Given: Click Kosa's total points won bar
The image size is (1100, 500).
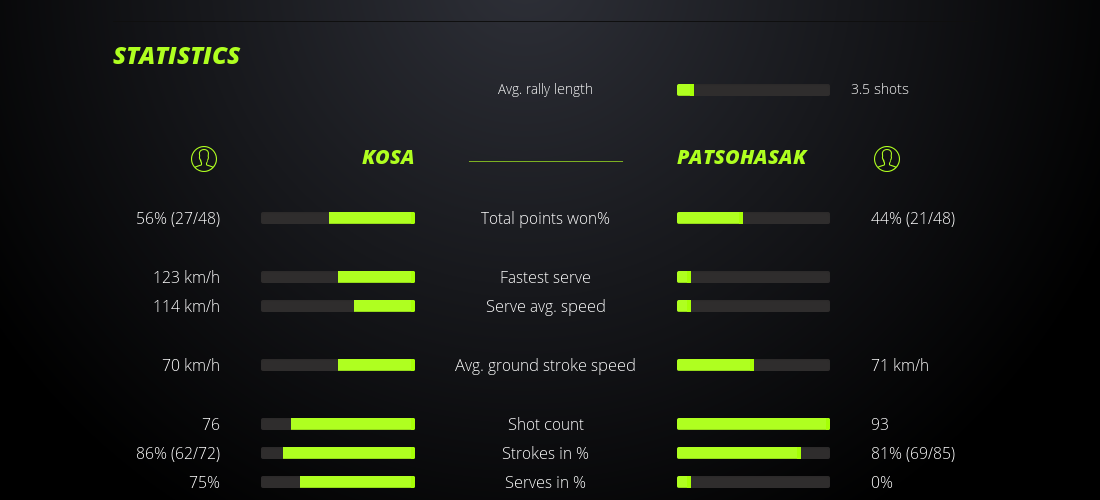Looking at the screenshot, I should tap(338, 218).
